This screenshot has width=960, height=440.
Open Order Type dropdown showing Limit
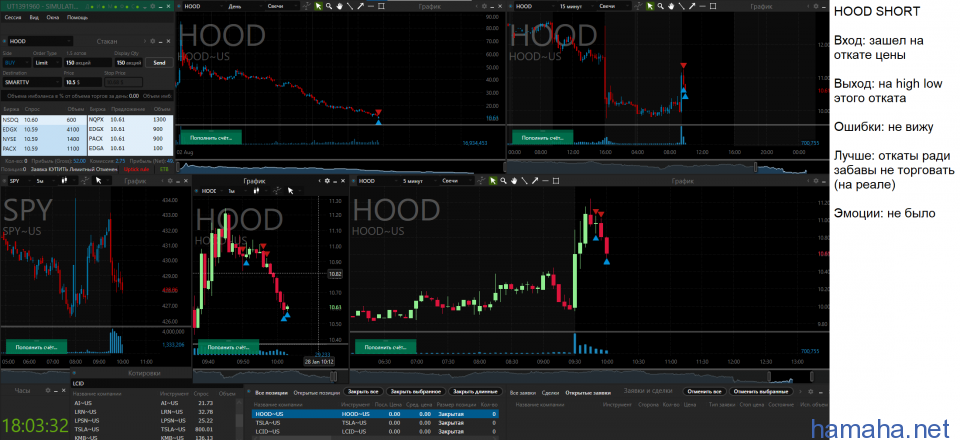pos(46,62)
